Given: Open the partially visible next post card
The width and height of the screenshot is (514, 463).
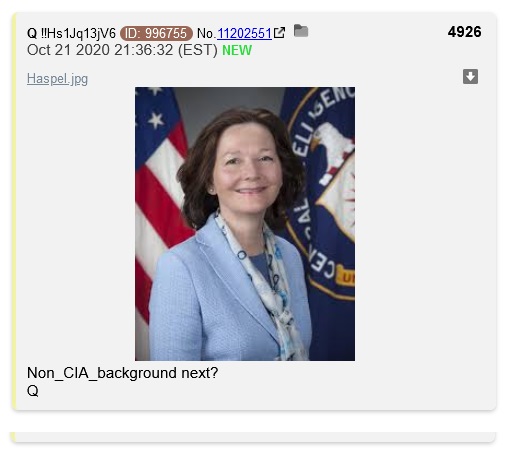Looking at the screenshot, I should pos(253,437).
